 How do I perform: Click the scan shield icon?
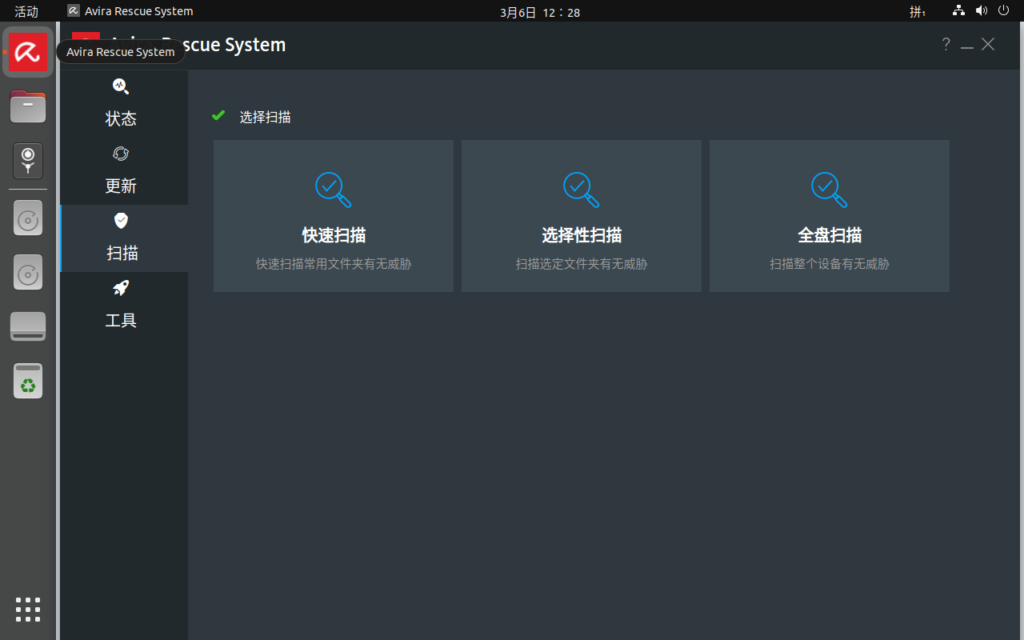[x=121, y=221]
